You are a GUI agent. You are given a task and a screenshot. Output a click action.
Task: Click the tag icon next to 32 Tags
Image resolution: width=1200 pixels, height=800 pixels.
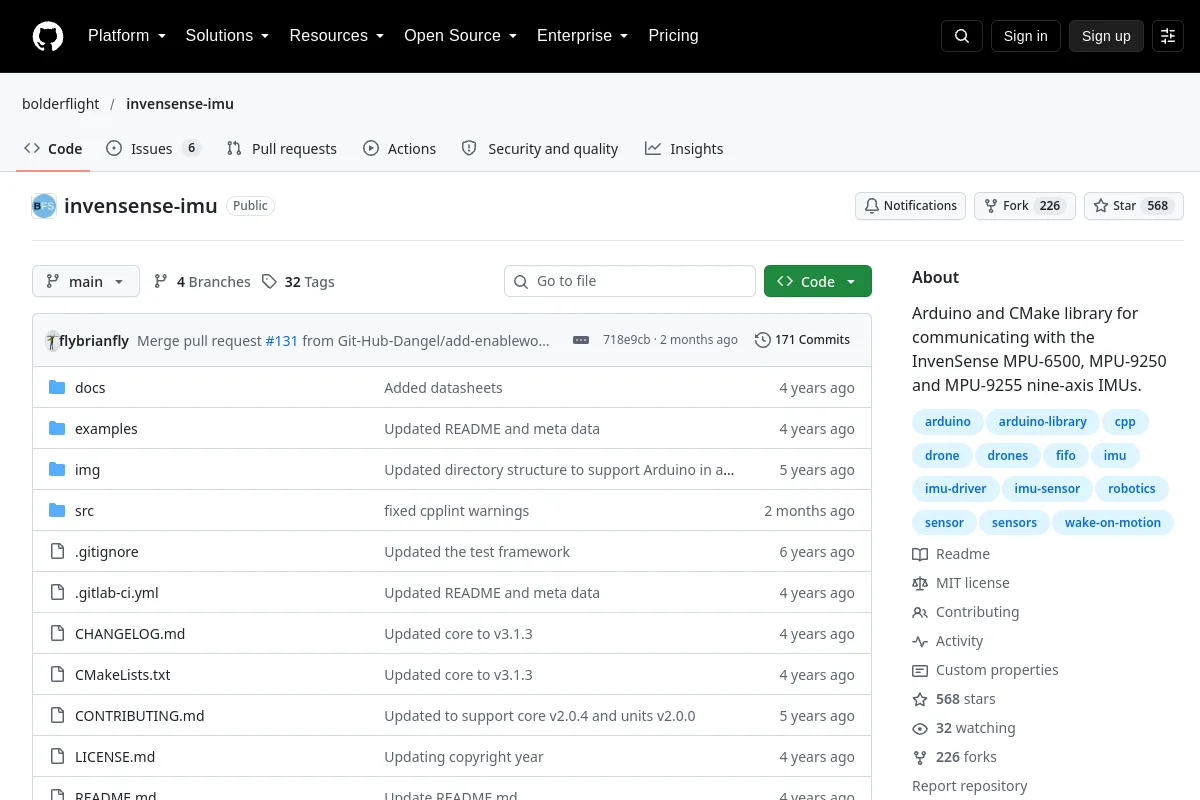click(269, 282)
